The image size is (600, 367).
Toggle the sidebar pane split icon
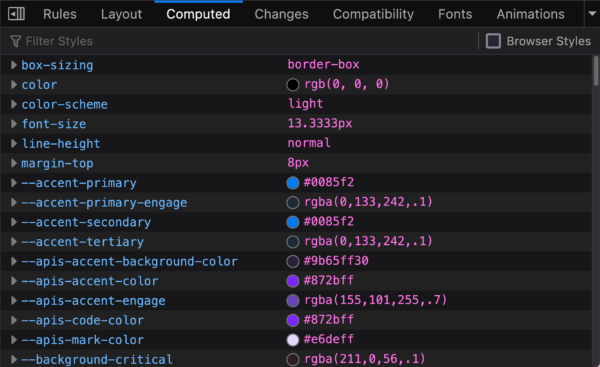pos(16,14)
